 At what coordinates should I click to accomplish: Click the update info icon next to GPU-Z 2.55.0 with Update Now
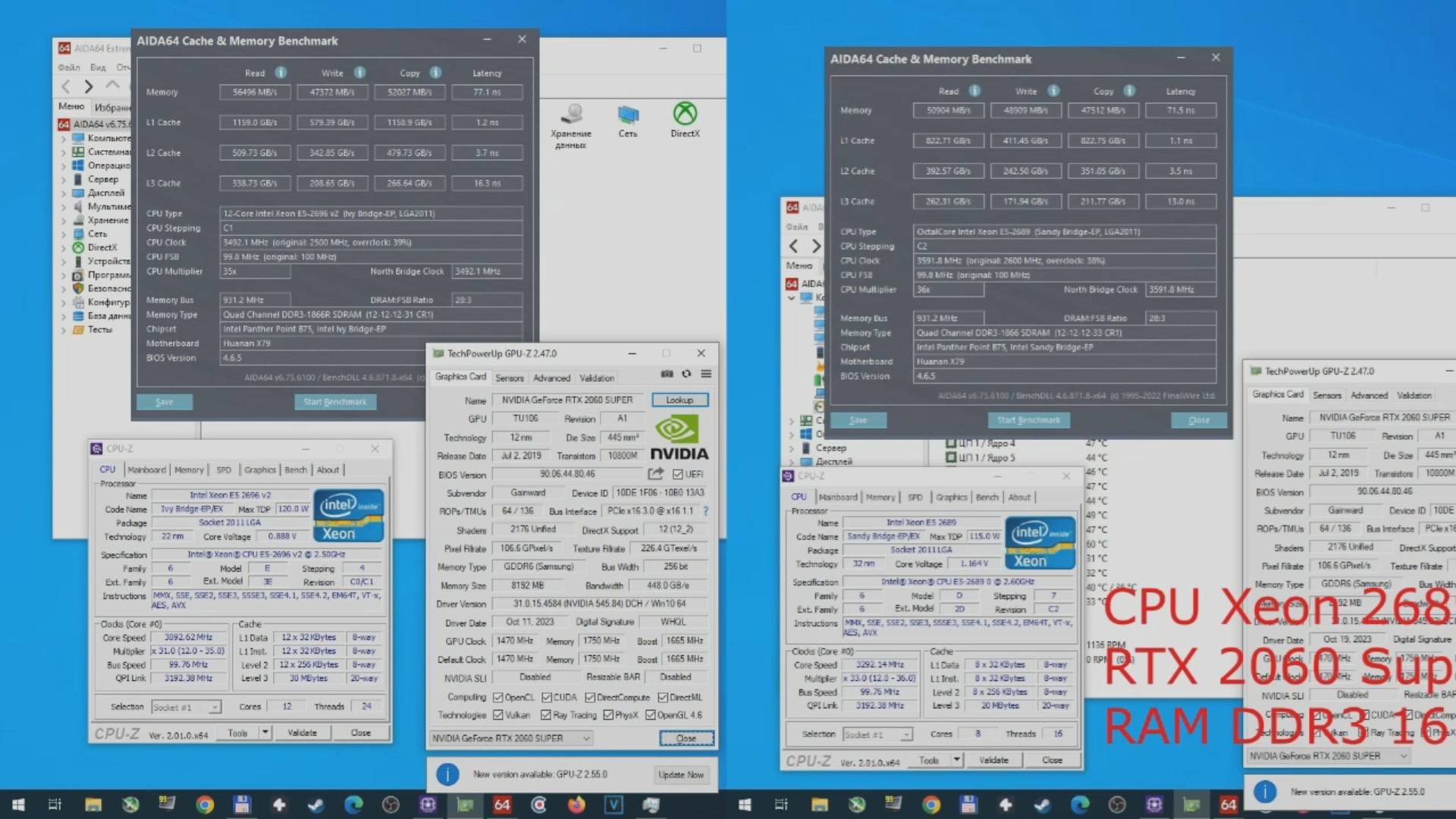coord(447,774)
